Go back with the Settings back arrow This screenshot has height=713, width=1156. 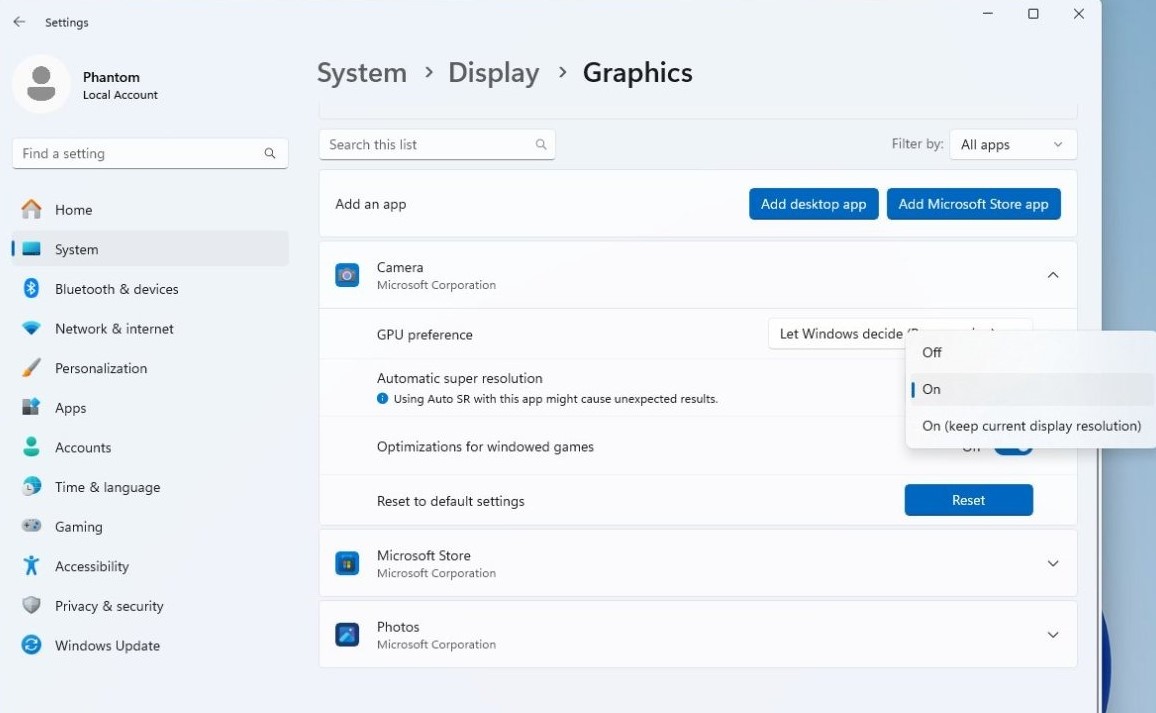click(19, 22)
